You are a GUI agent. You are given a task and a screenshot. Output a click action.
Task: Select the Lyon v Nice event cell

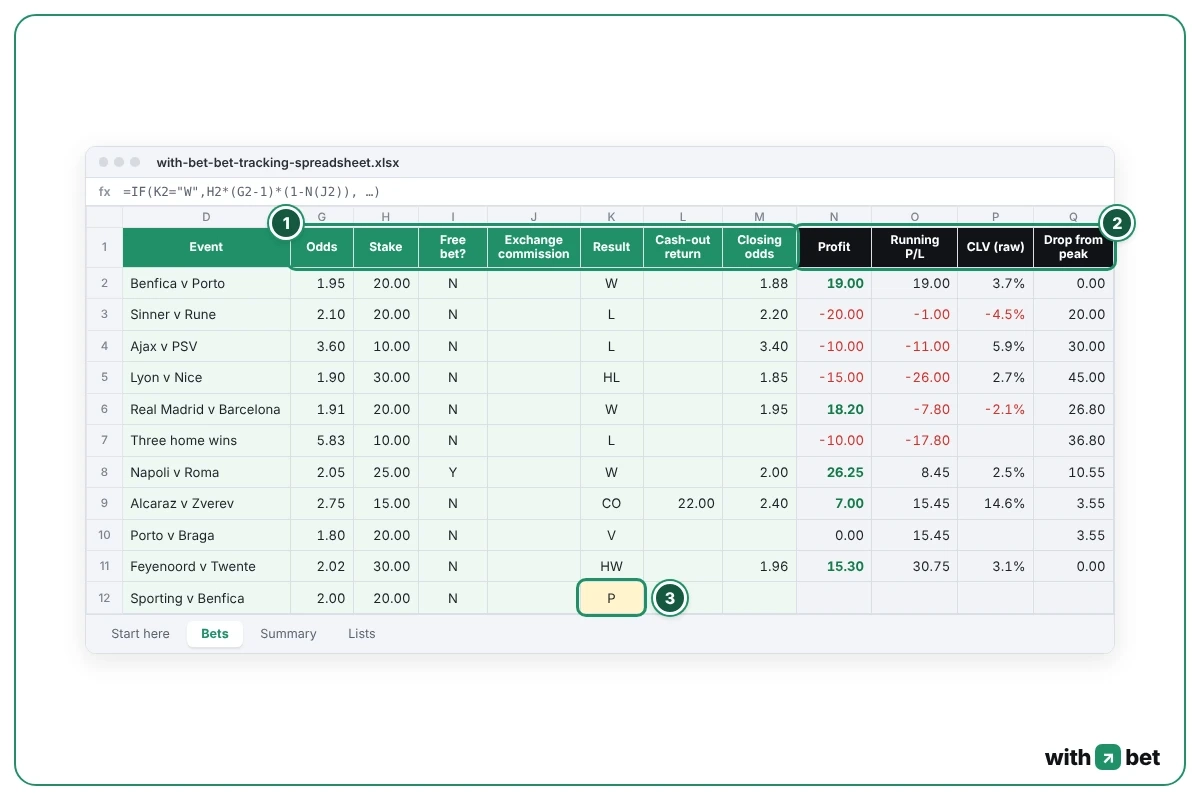pyautogui.click(x=206, y=377)
